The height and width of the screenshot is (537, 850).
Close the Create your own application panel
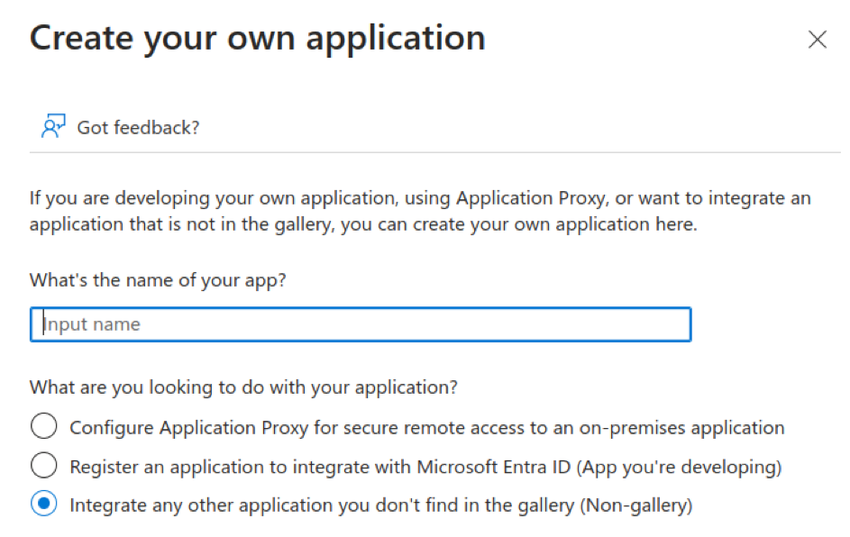(x=817, y=40)
